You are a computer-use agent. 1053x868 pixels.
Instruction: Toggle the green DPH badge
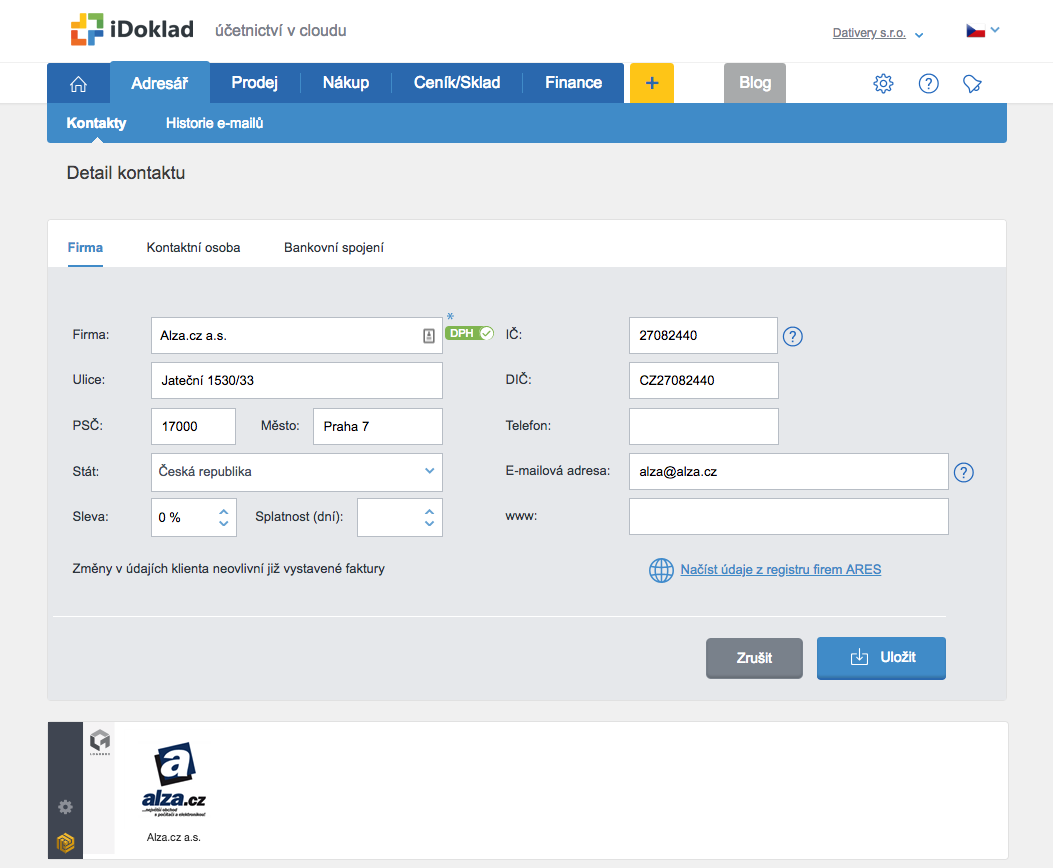(x=469, y=333)
